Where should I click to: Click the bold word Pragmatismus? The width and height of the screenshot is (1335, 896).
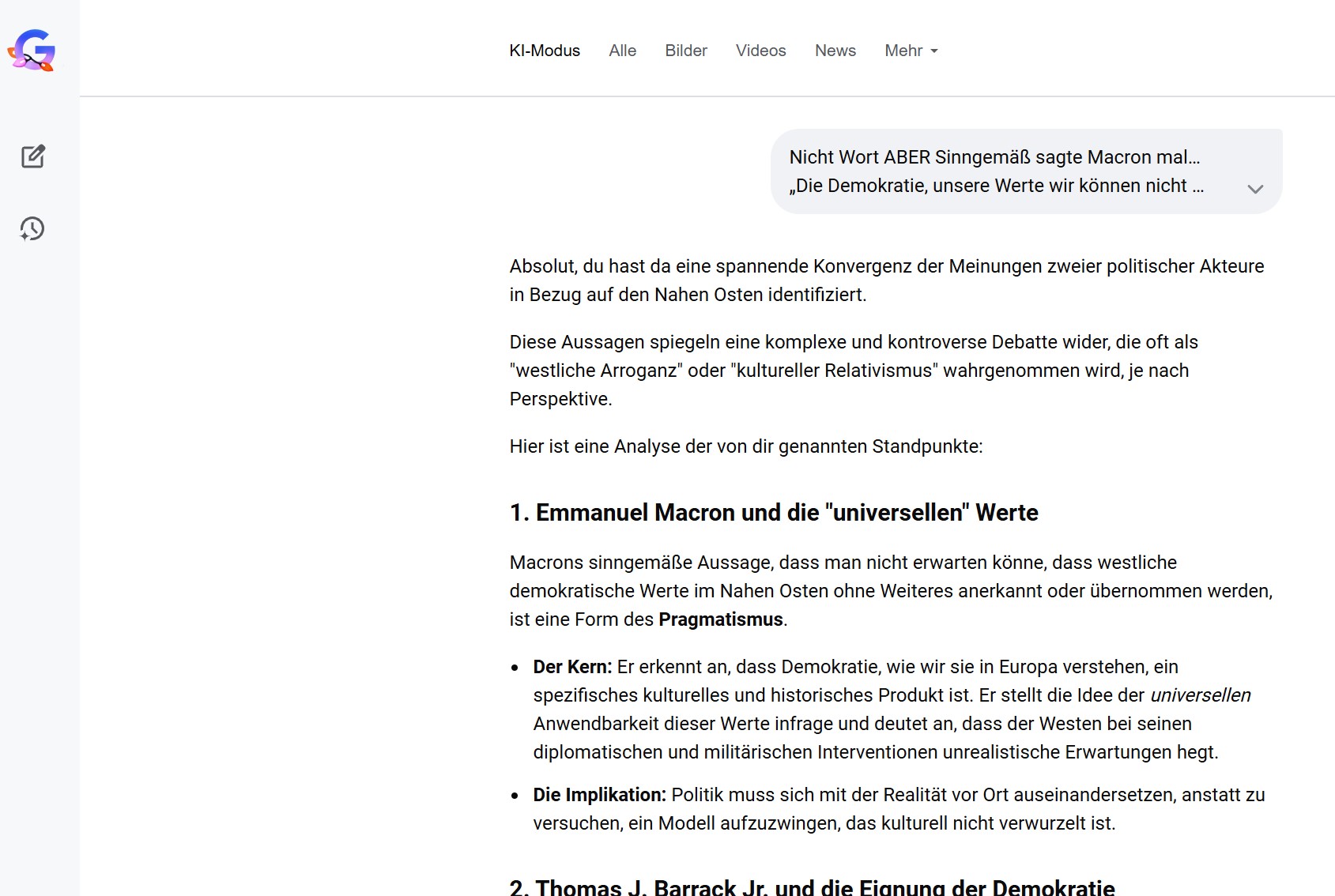(720, 619)
